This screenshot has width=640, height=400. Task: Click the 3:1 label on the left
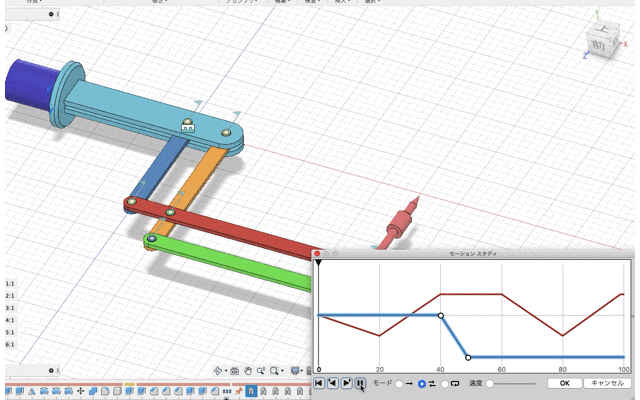(x=10, y=308)
